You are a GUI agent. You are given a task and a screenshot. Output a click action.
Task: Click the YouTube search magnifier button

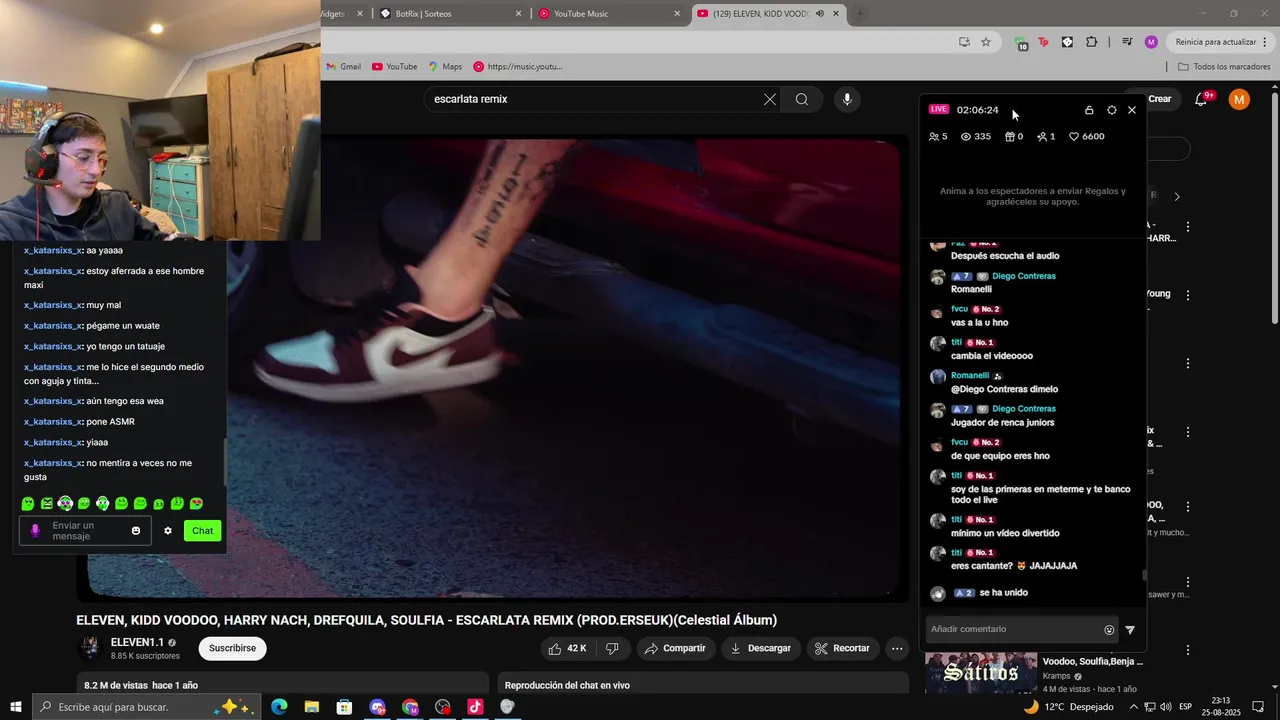(802, 99)
